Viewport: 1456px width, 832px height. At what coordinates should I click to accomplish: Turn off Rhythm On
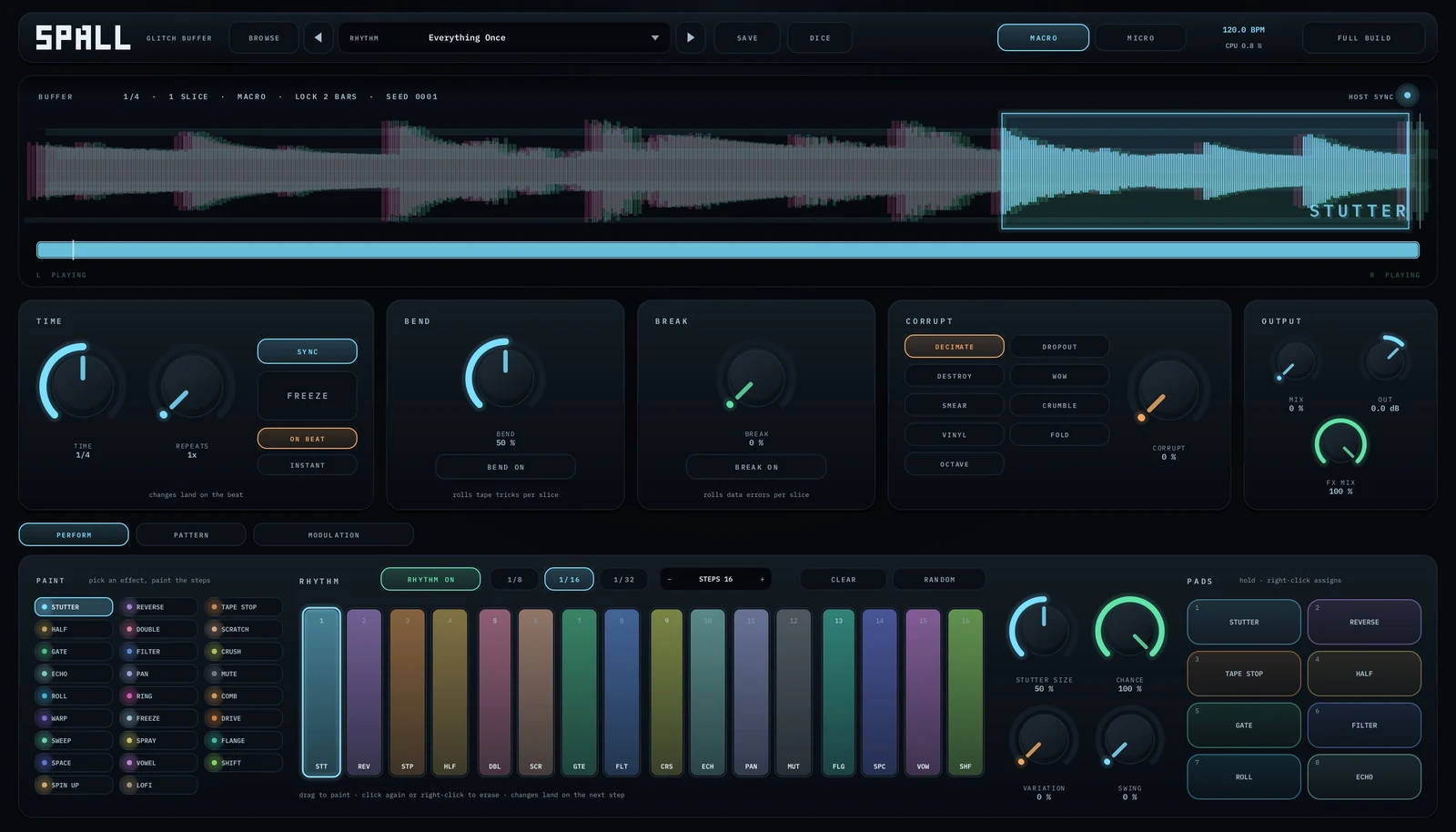coord(431,579)
